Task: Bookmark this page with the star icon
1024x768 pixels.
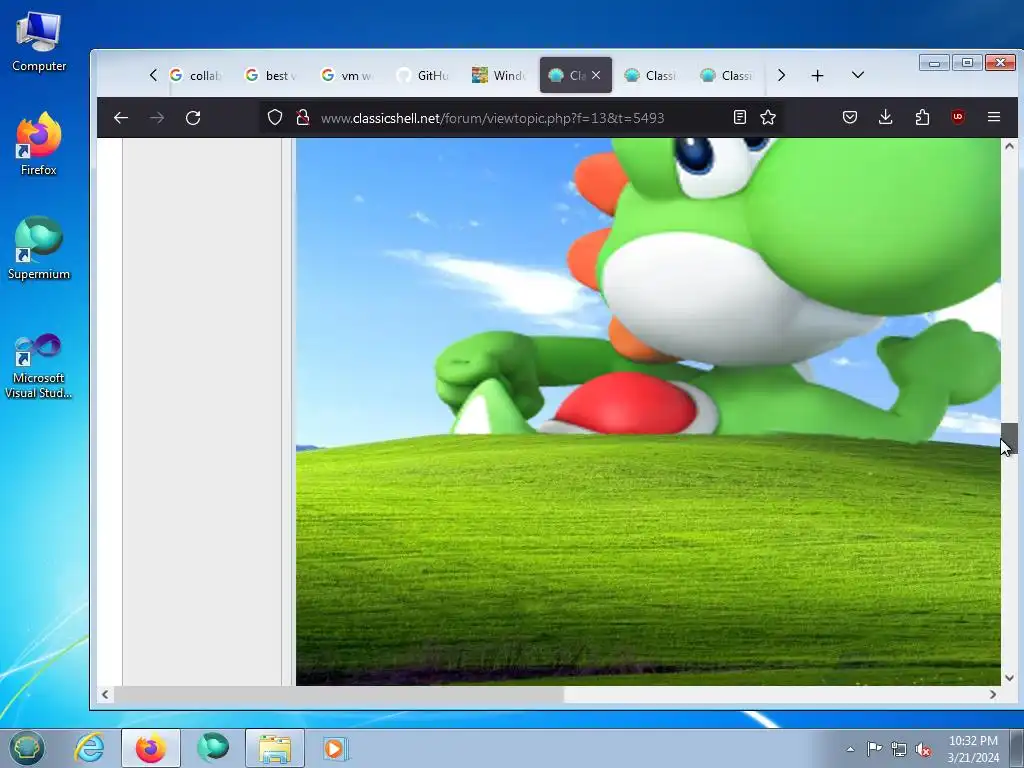Action: pyautogui.click(x=768, y=118)
